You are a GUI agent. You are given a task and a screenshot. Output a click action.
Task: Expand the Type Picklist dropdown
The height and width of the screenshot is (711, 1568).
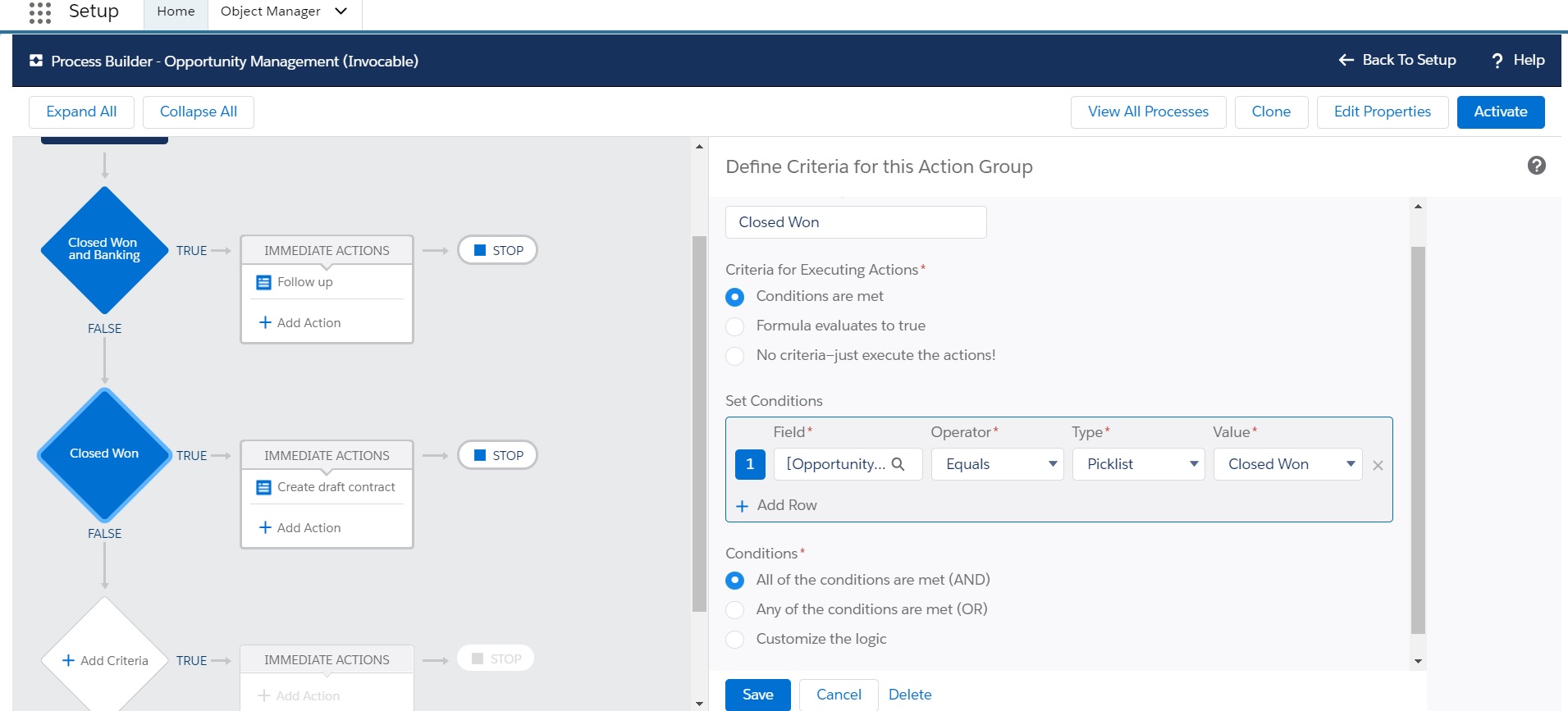pyautogui.click(x=1138, y=464)
